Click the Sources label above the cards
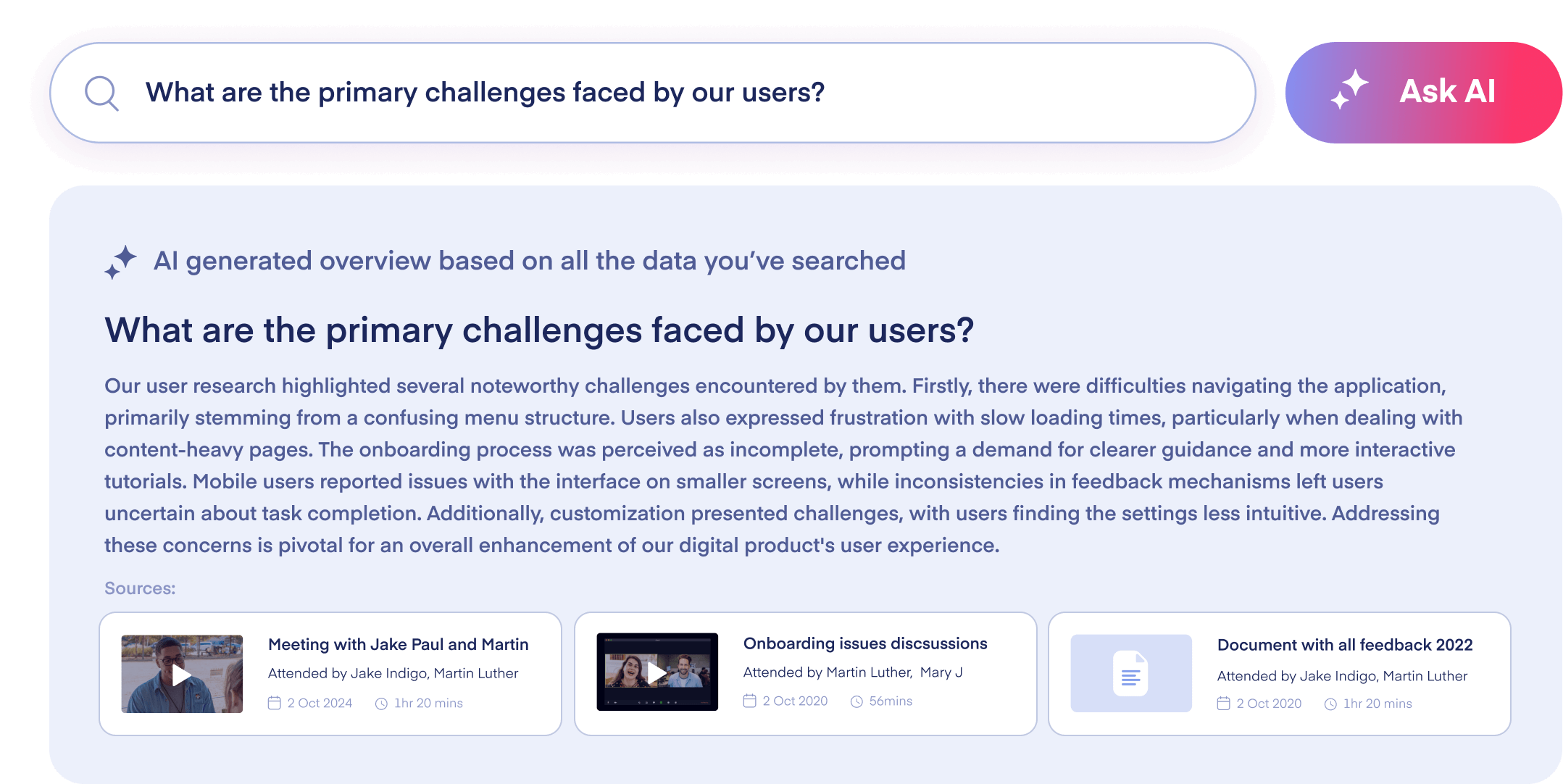Screen dimensions: 1563x784 [x=139, y=588]
